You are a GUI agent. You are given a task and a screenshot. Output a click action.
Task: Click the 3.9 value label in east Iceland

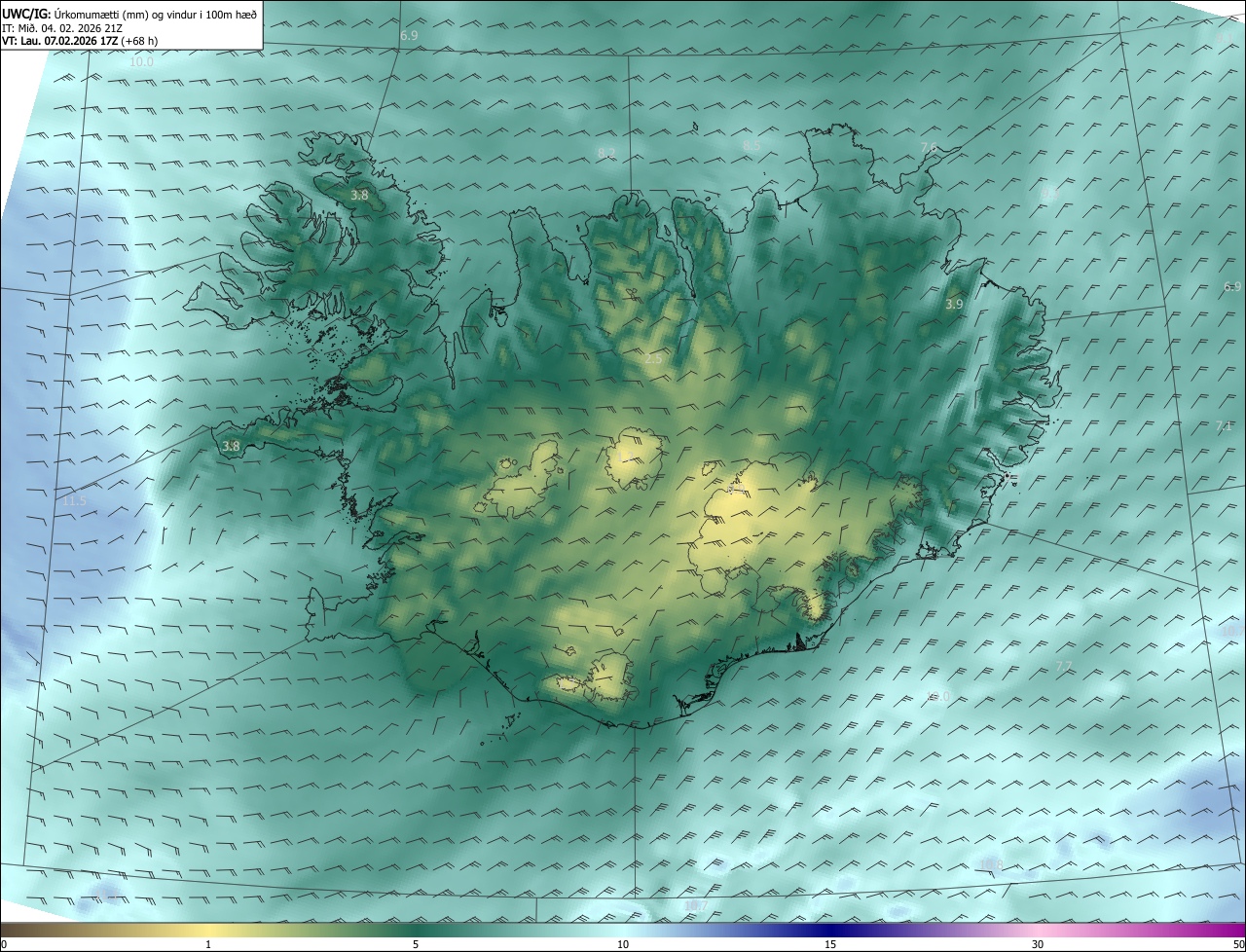(954, 305)
